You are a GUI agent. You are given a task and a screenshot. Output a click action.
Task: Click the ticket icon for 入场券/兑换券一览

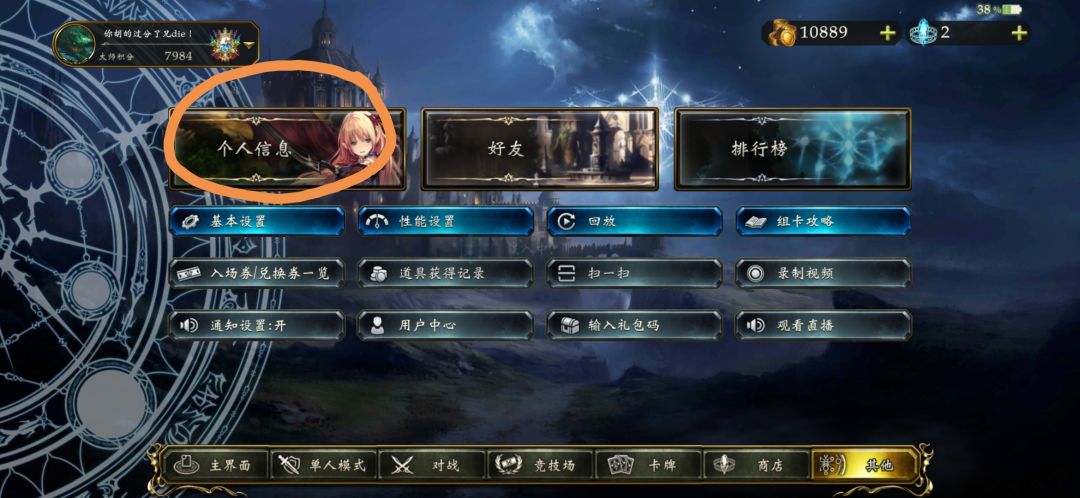[x=189, y=273]
